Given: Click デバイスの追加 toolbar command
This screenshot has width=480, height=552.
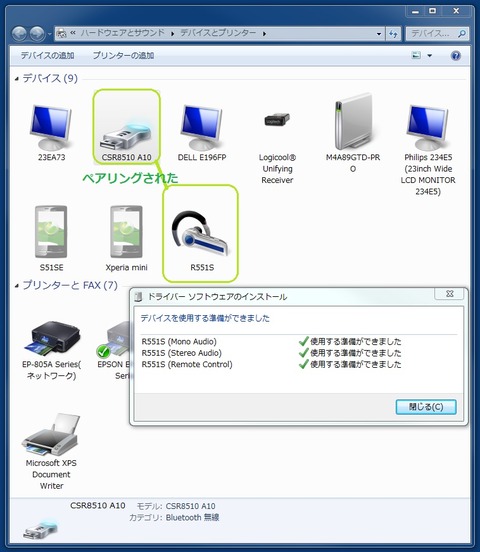Looking at the screenshot, I should 47,56.
